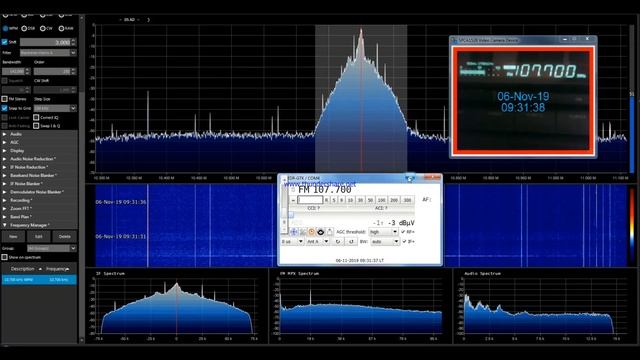Screen dimensions: 640x360
Task: Click the orange circle icon in XDR-GTK
Action: click(x=311, y=232)
